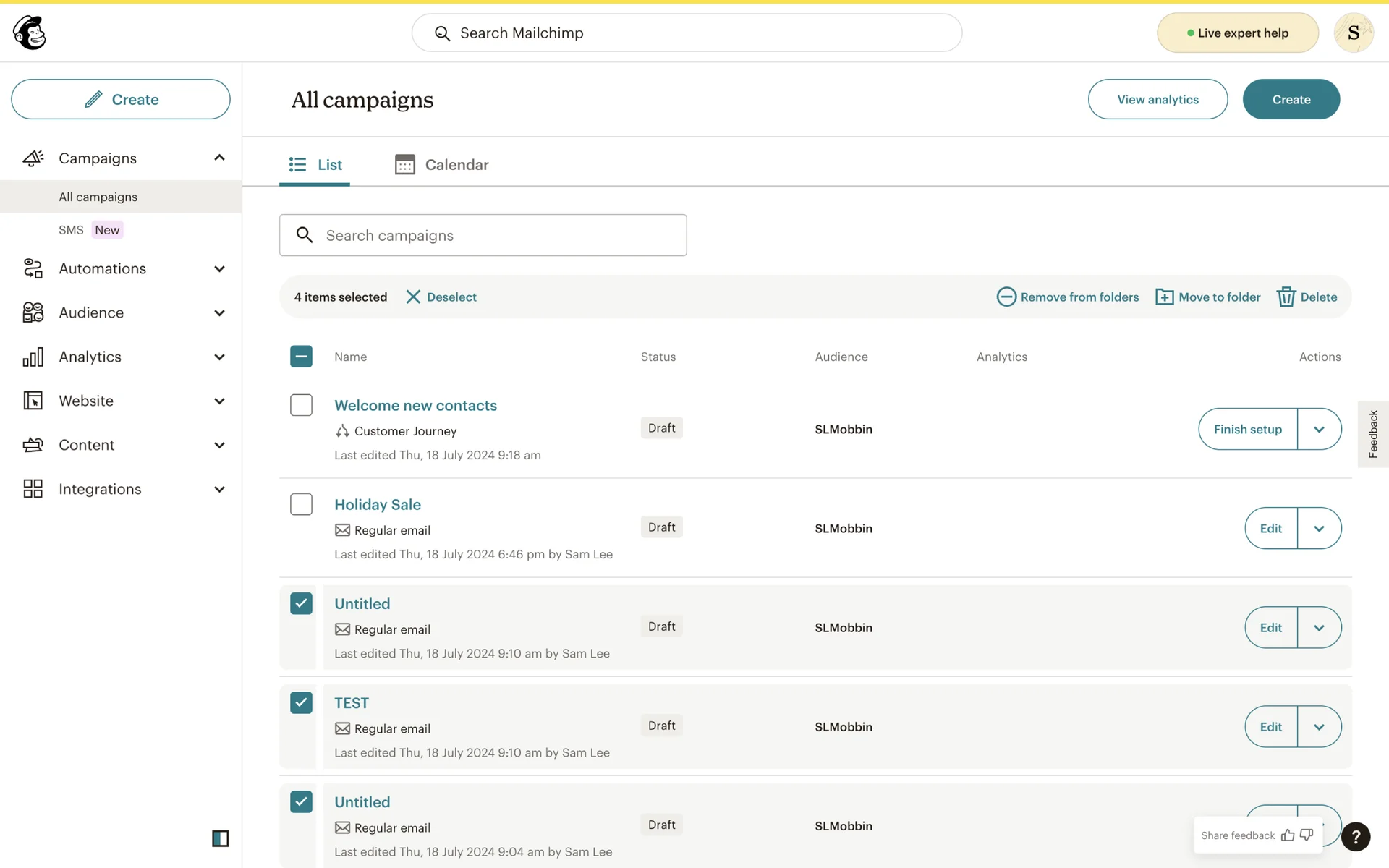Open Holiday Sale Edit dropdown arrow
Screen dimensions: 1389x868
1319,528
